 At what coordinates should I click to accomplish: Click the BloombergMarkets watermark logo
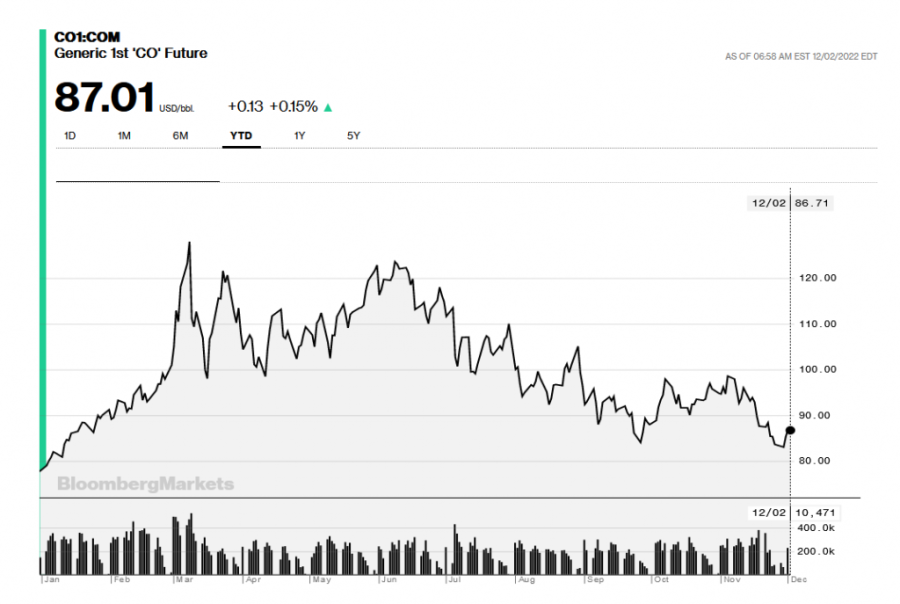145,484
